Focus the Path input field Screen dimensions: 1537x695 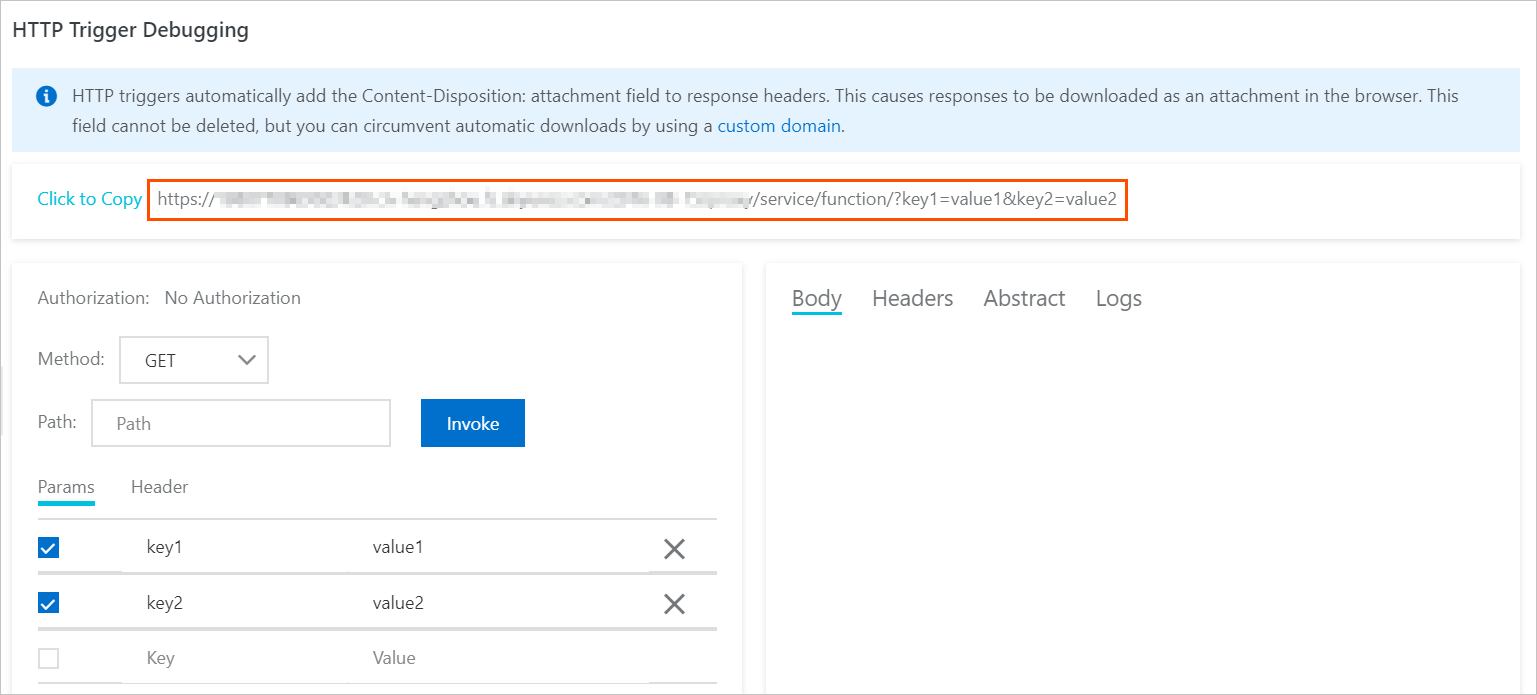tap(241, 423)
